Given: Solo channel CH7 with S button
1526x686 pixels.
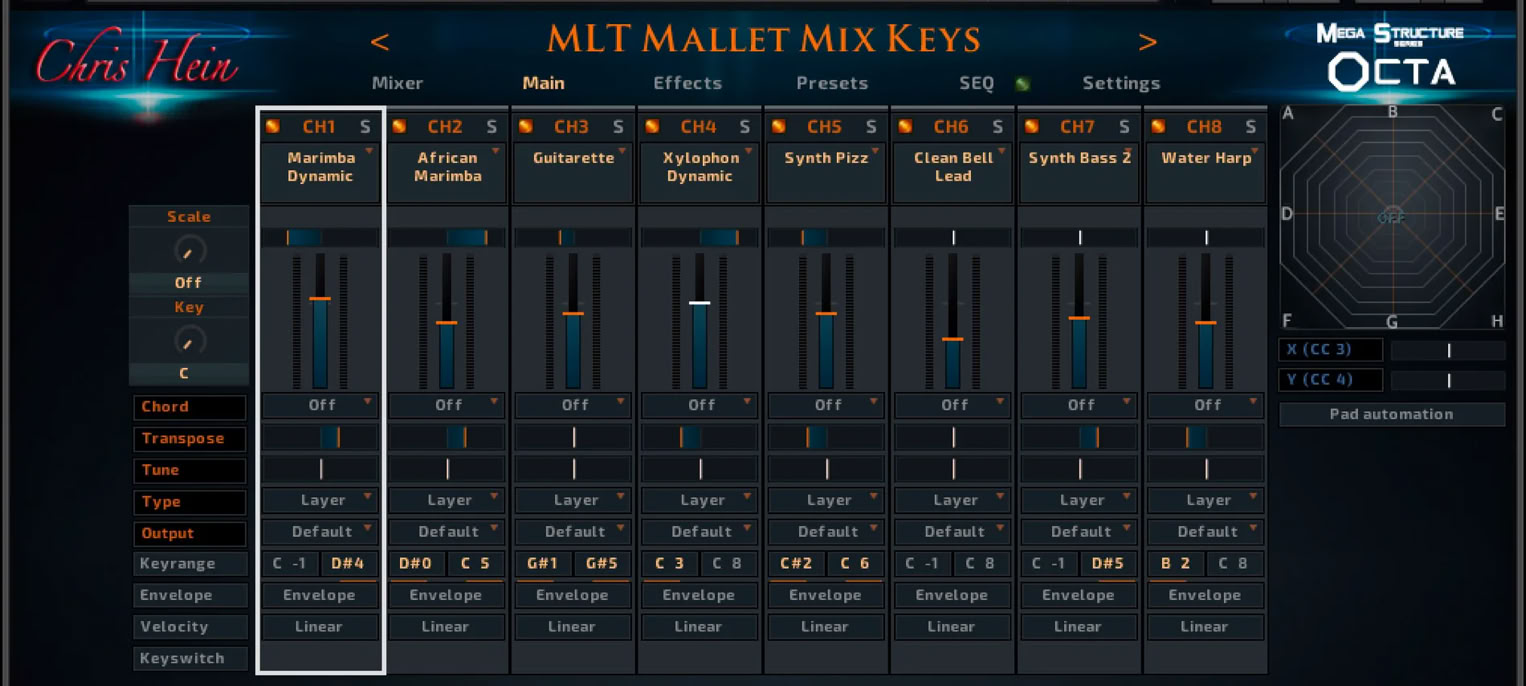Looking at the screenshot, I should pos(1124,127).
